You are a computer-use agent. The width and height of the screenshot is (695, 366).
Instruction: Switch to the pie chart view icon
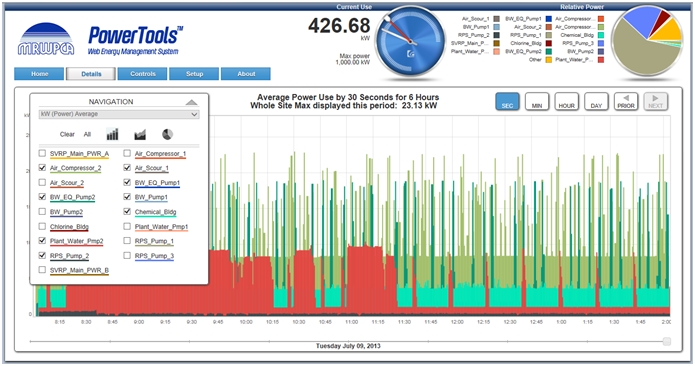(168, 134)
